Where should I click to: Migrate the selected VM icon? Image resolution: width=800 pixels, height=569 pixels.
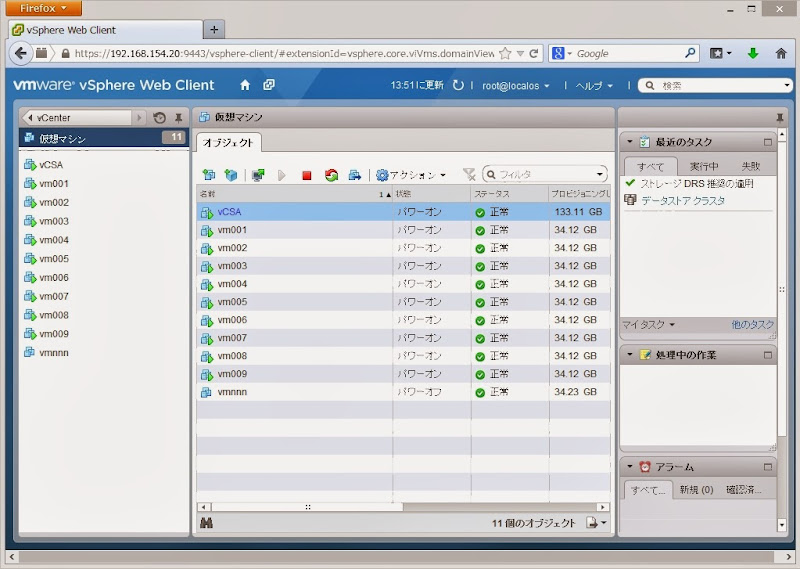(x=355, y=175)
